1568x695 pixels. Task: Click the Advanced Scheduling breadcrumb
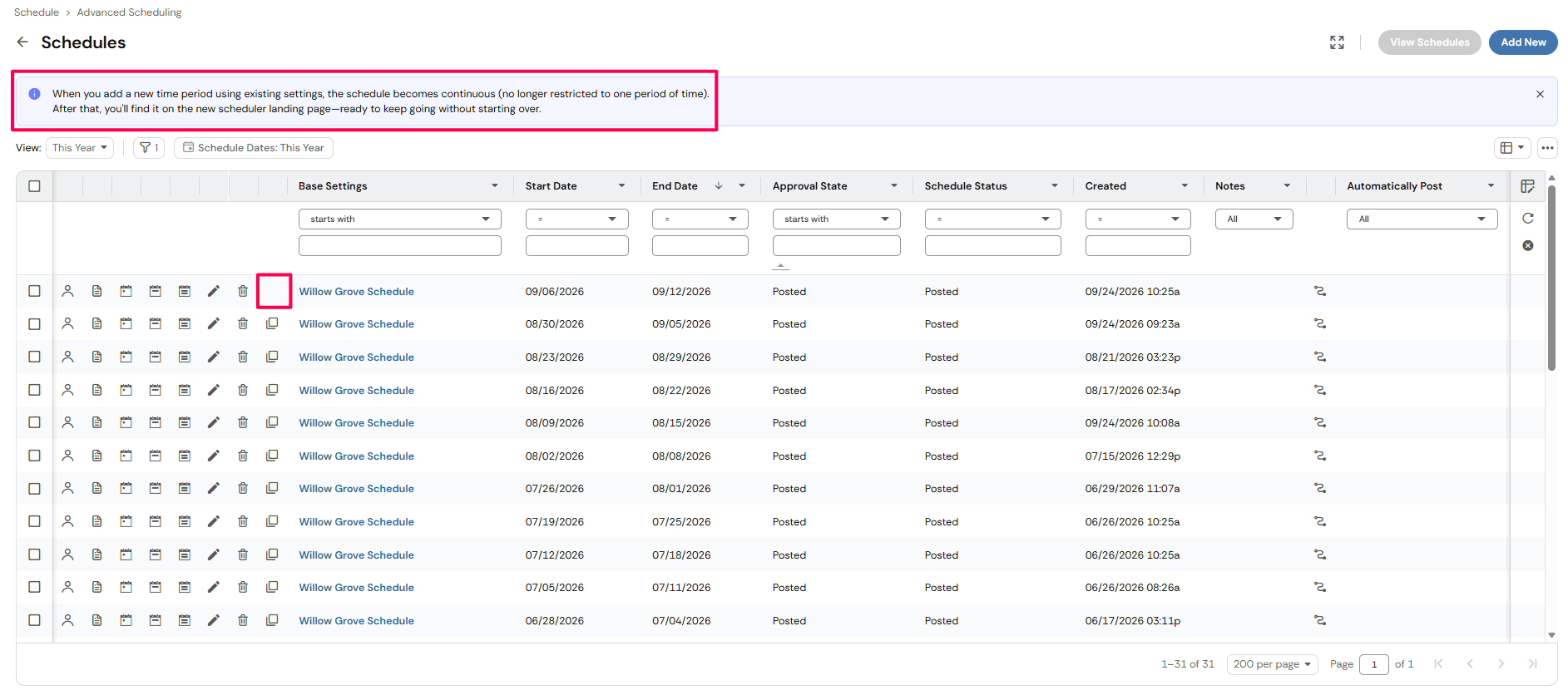click(x=129, y=12)
